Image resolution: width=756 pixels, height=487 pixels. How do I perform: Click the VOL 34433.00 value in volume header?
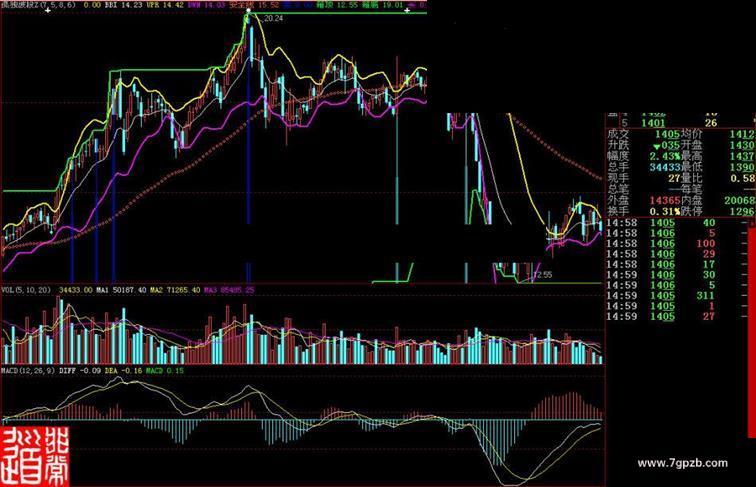point(76,290)
